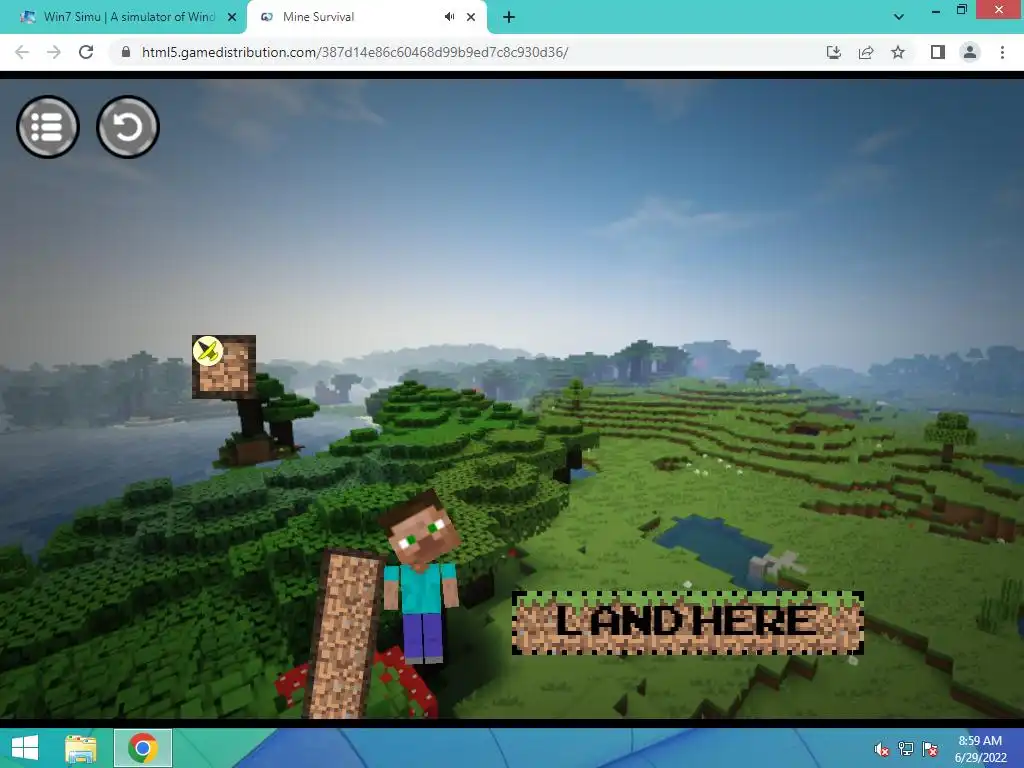The image size is (1024, 768).
Task: Open the game level menu list button
Action: click(x=48, y=127)
